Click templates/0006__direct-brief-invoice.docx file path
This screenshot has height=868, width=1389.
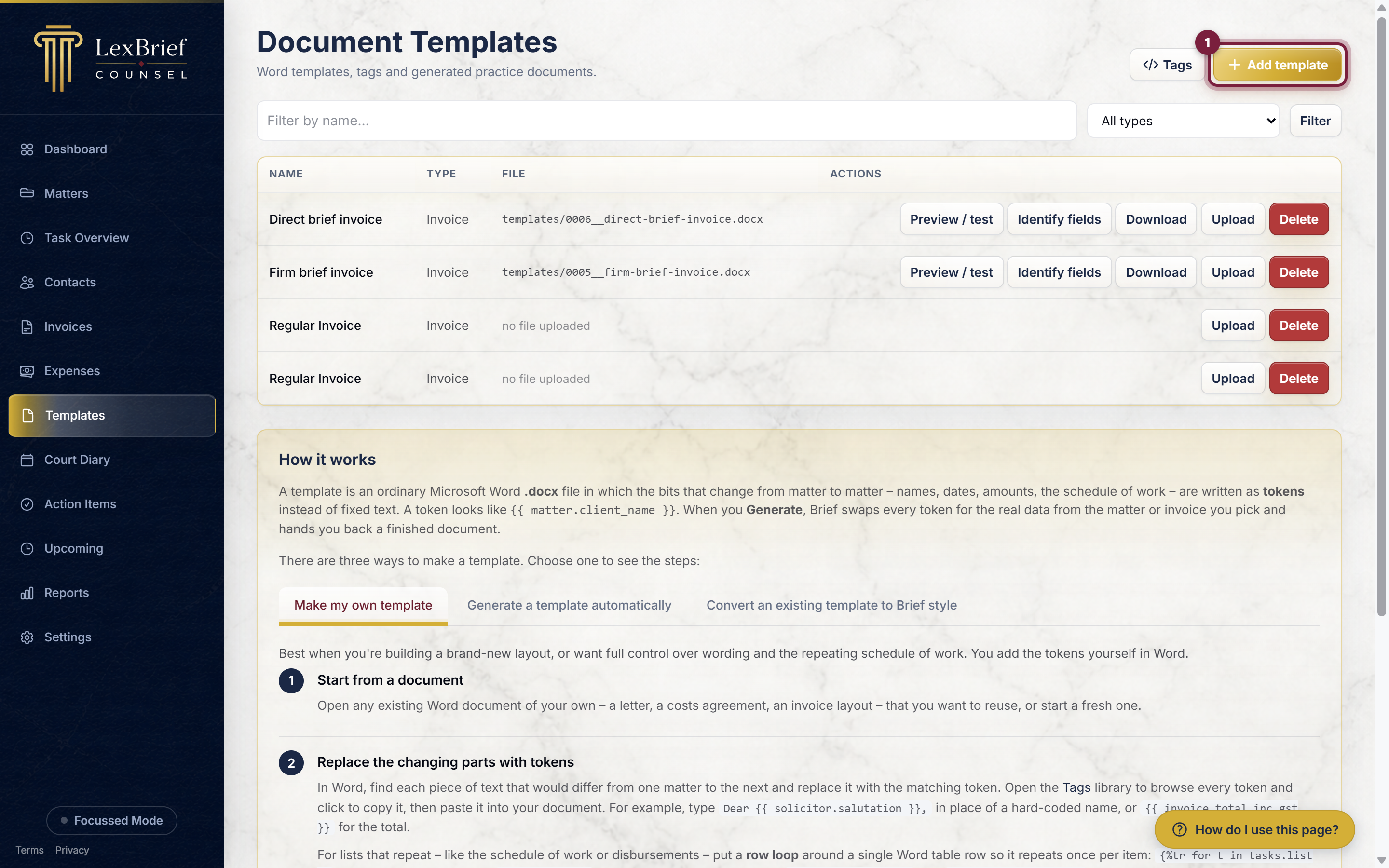pyautogui.click(x=632, y=219)
